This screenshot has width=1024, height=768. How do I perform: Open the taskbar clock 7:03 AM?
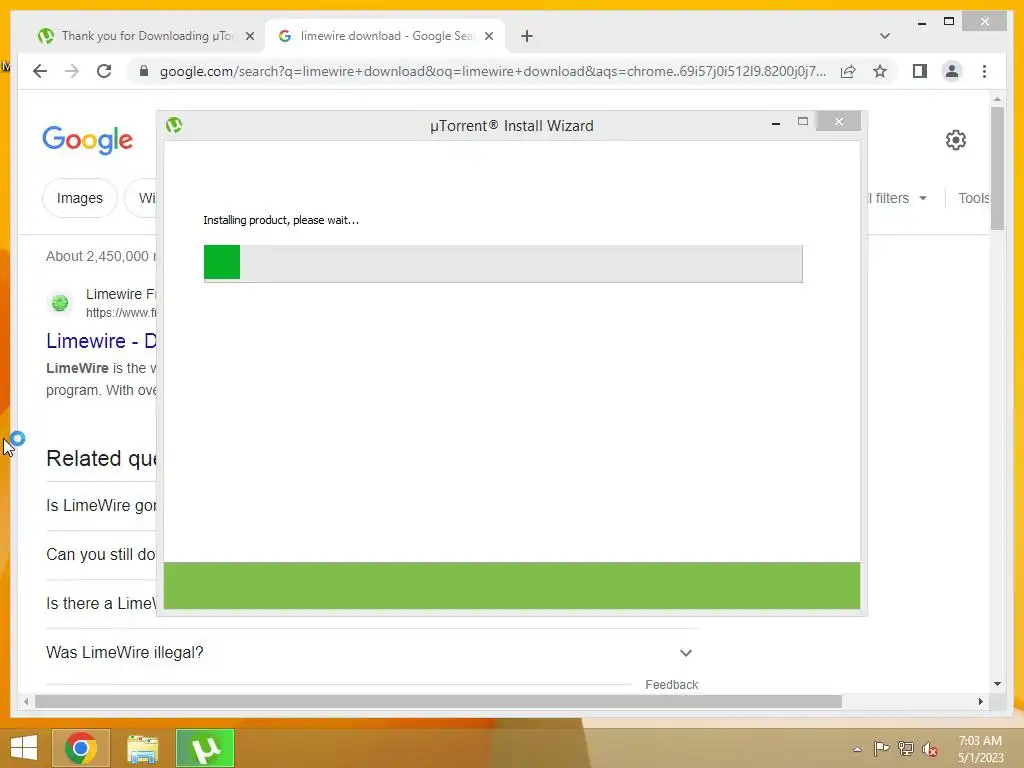980,749
